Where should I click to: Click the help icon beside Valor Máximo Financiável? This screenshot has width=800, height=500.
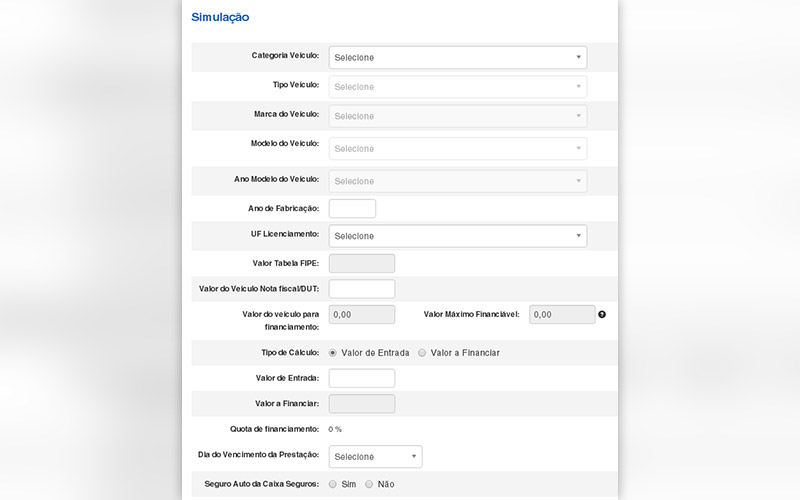click(602, 315)
